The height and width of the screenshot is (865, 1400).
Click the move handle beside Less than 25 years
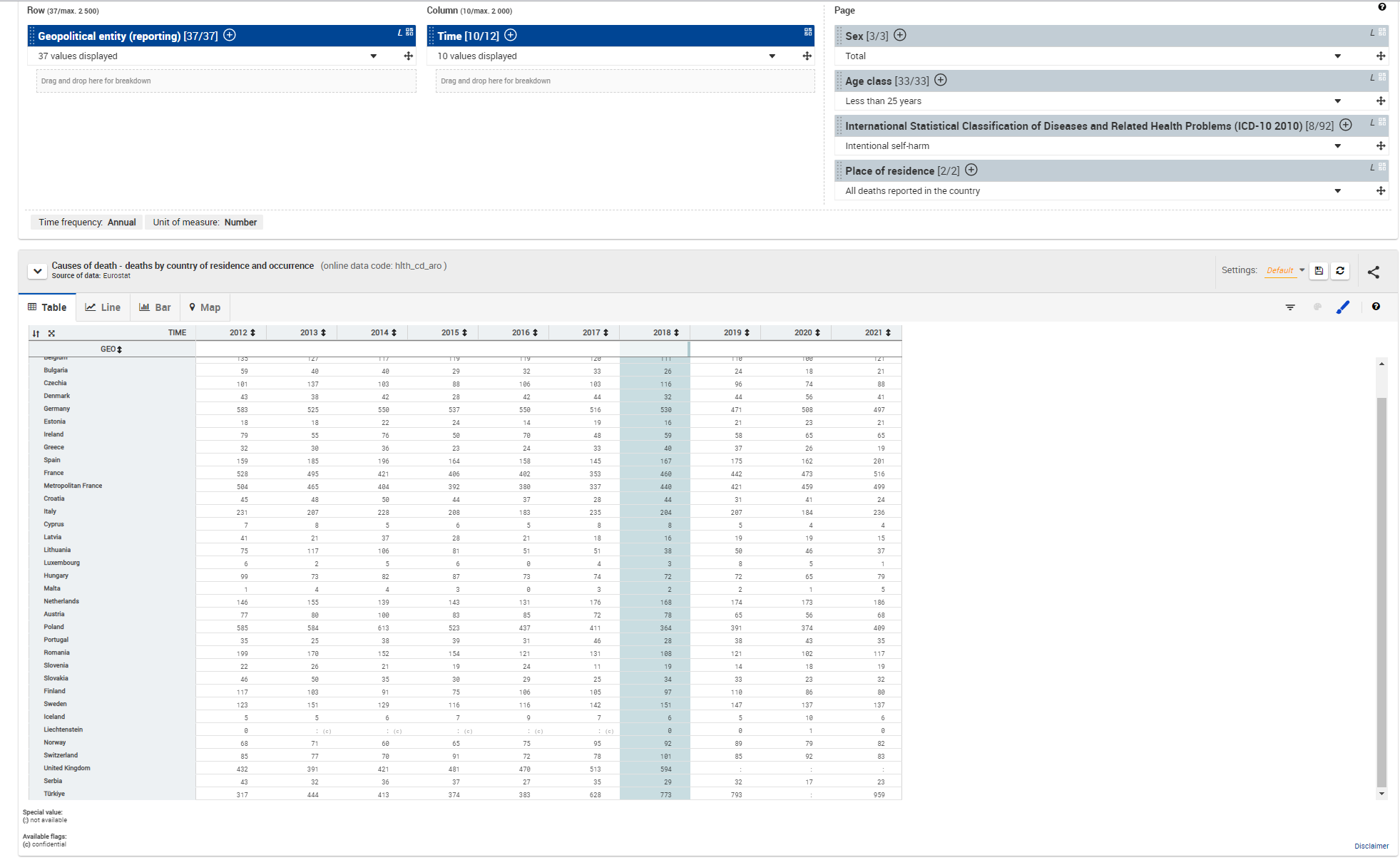[x=1381, y=101]
